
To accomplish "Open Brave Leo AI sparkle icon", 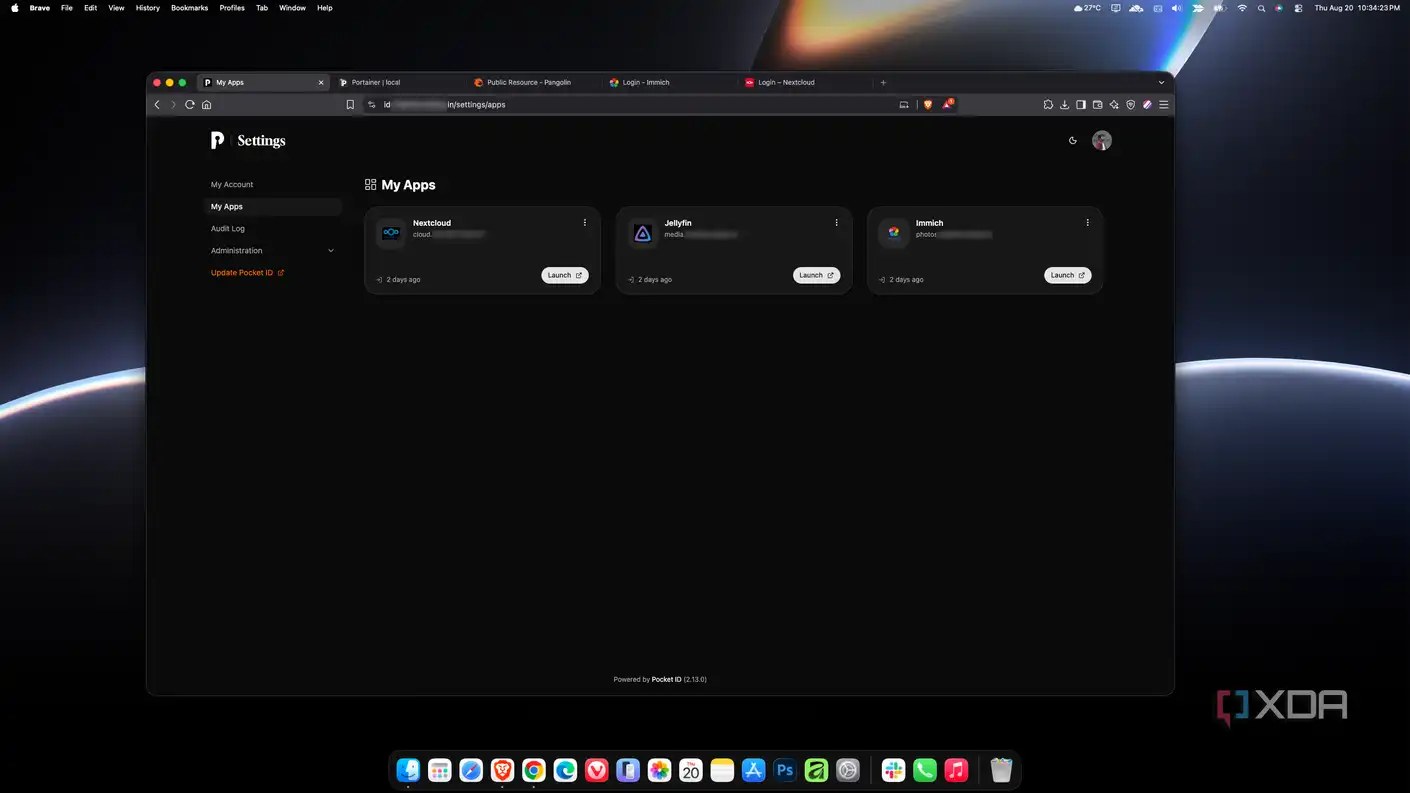I will coord(1114,105).
